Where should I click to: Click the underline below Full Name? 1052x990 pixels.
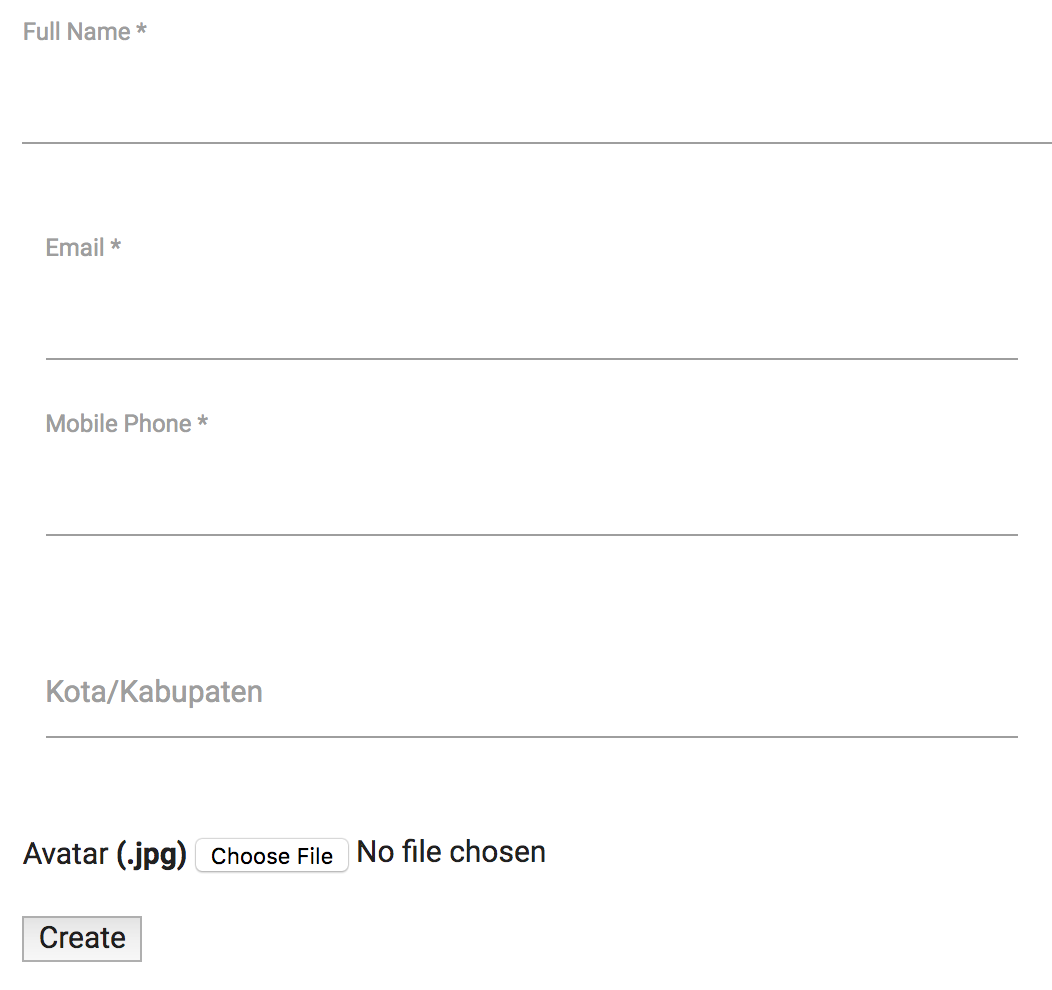(x=536, y=143)
